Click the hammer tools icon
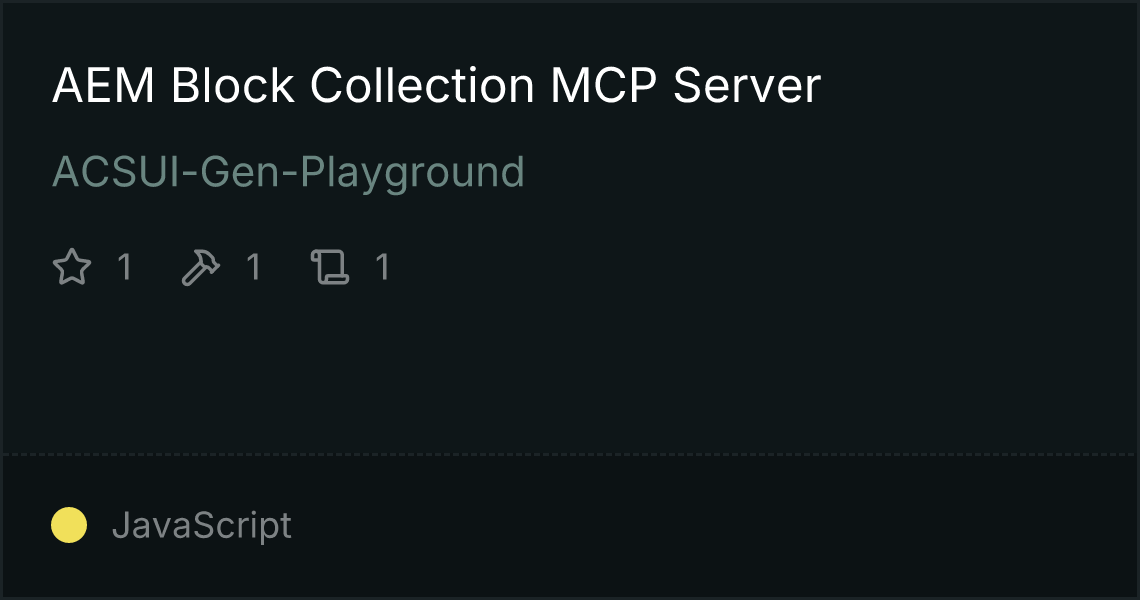Screen dimensions: 1140x600 click(x=201, y=267)
